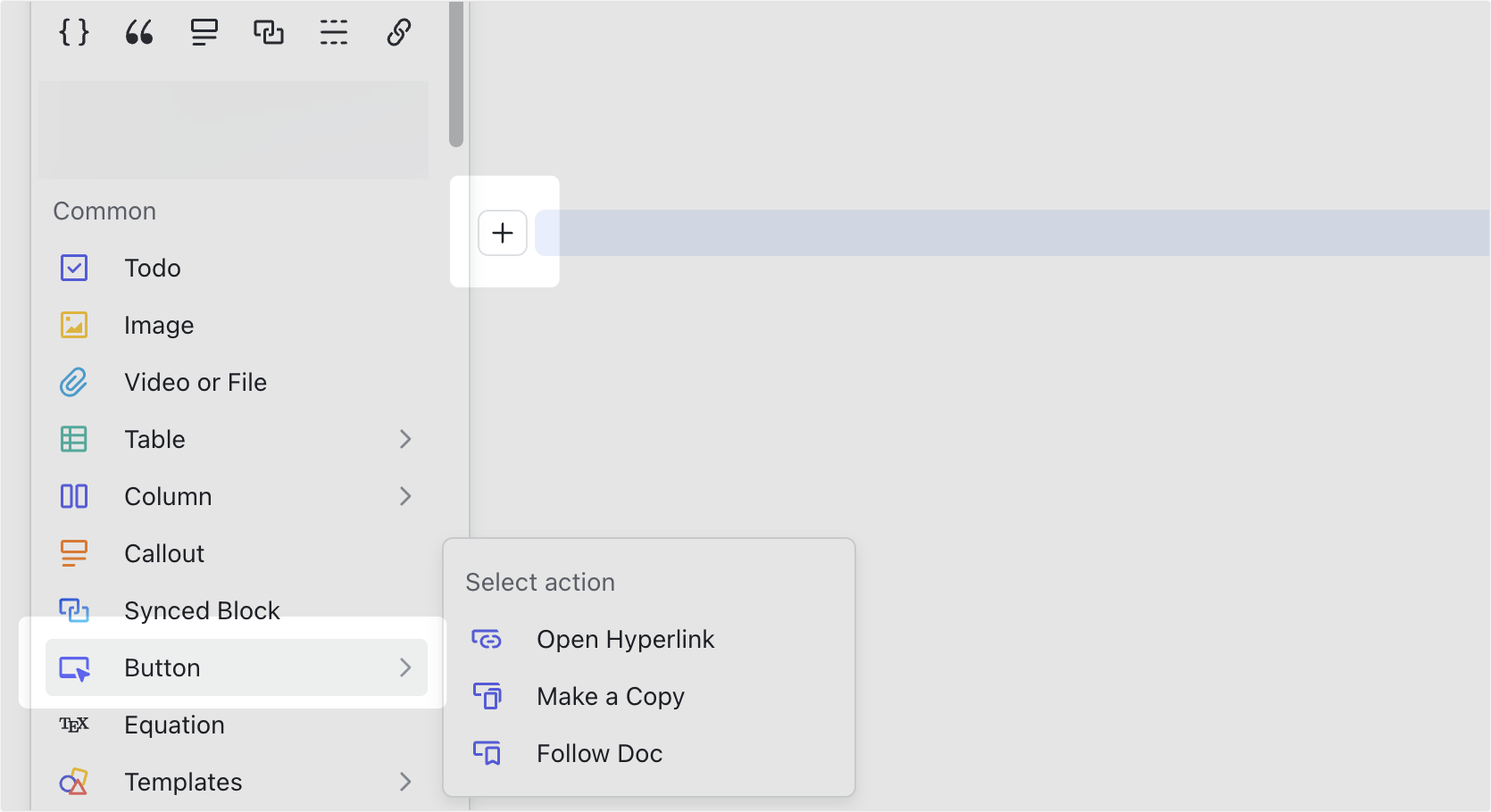
Task: Insert a link with the chain icon
Action: pyautogui.click(x=399, y=33)
